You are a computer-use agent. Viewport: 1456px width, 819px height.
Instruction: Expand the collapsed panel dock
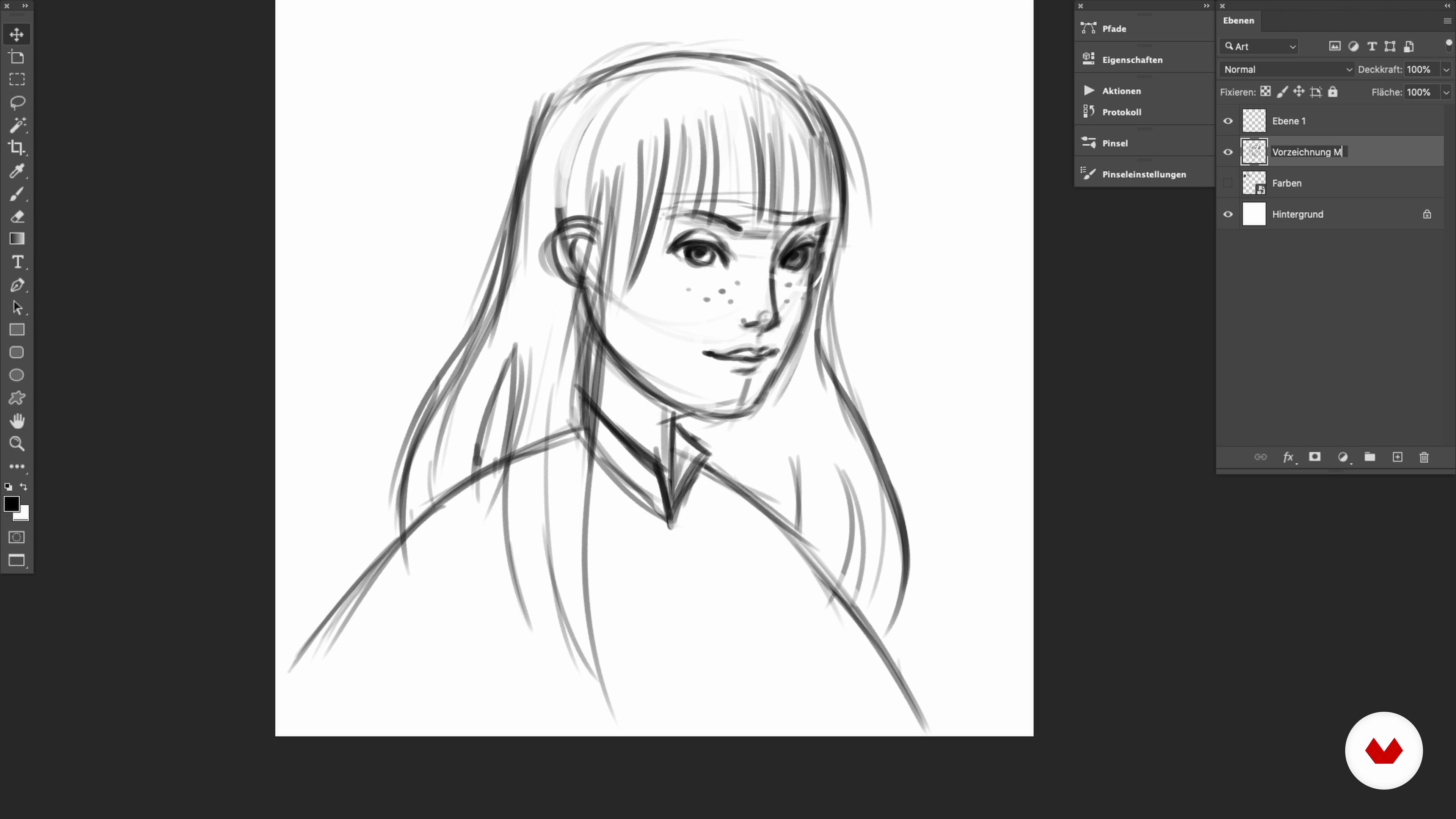(x=1206, y=6)
